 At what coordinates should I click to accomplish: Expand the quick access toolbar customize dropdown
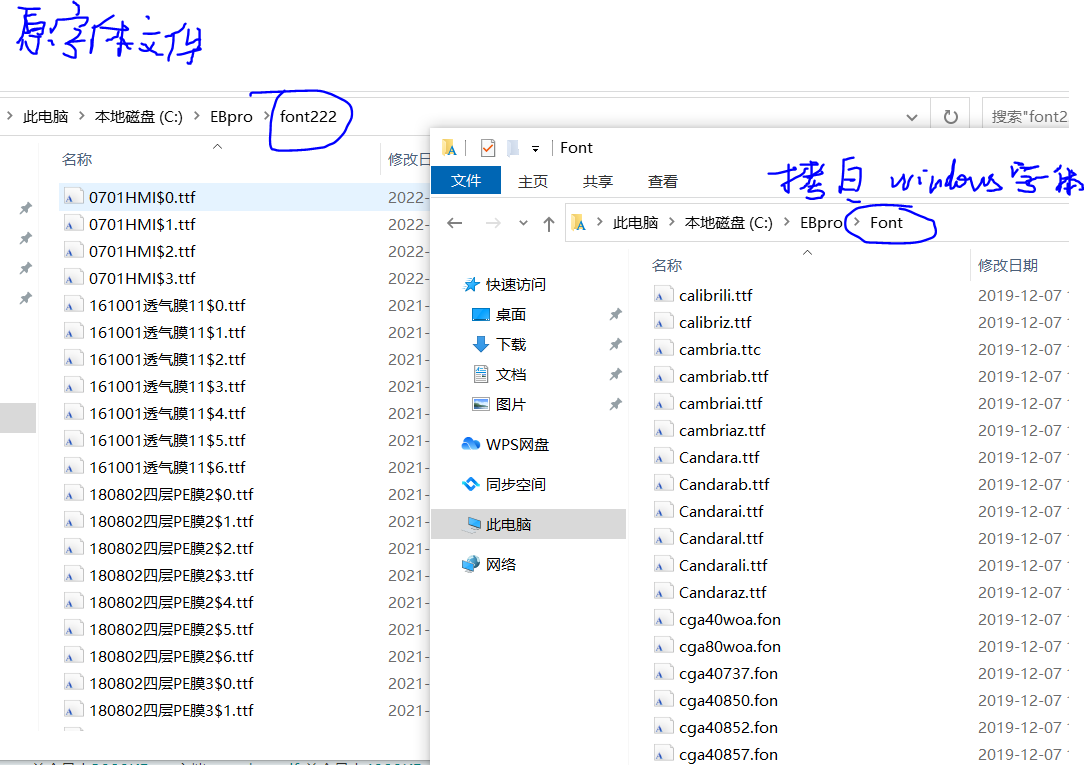[535, 149]
